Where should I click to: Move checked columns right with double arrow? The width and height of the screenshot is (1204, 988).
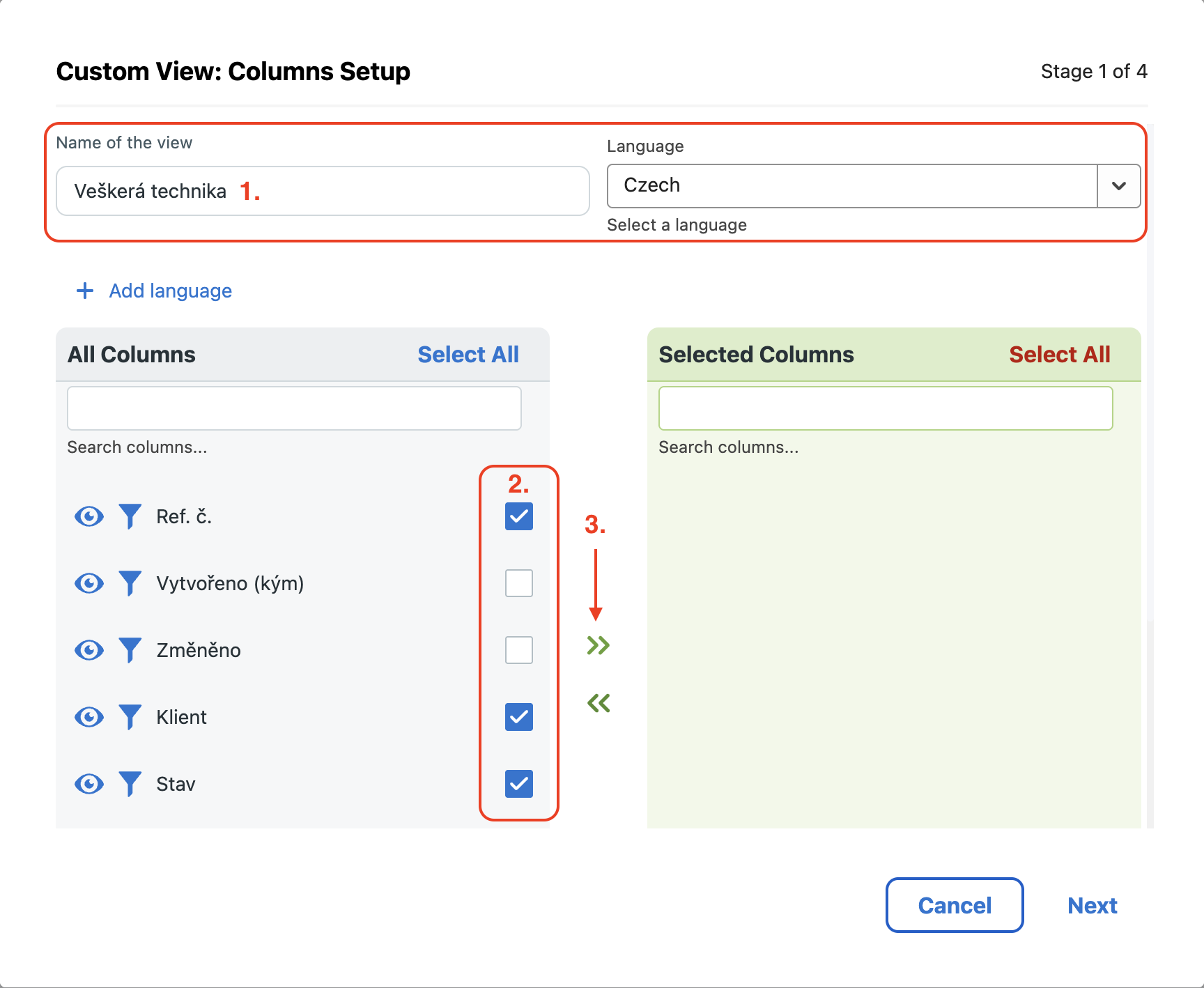click(598, 645)
